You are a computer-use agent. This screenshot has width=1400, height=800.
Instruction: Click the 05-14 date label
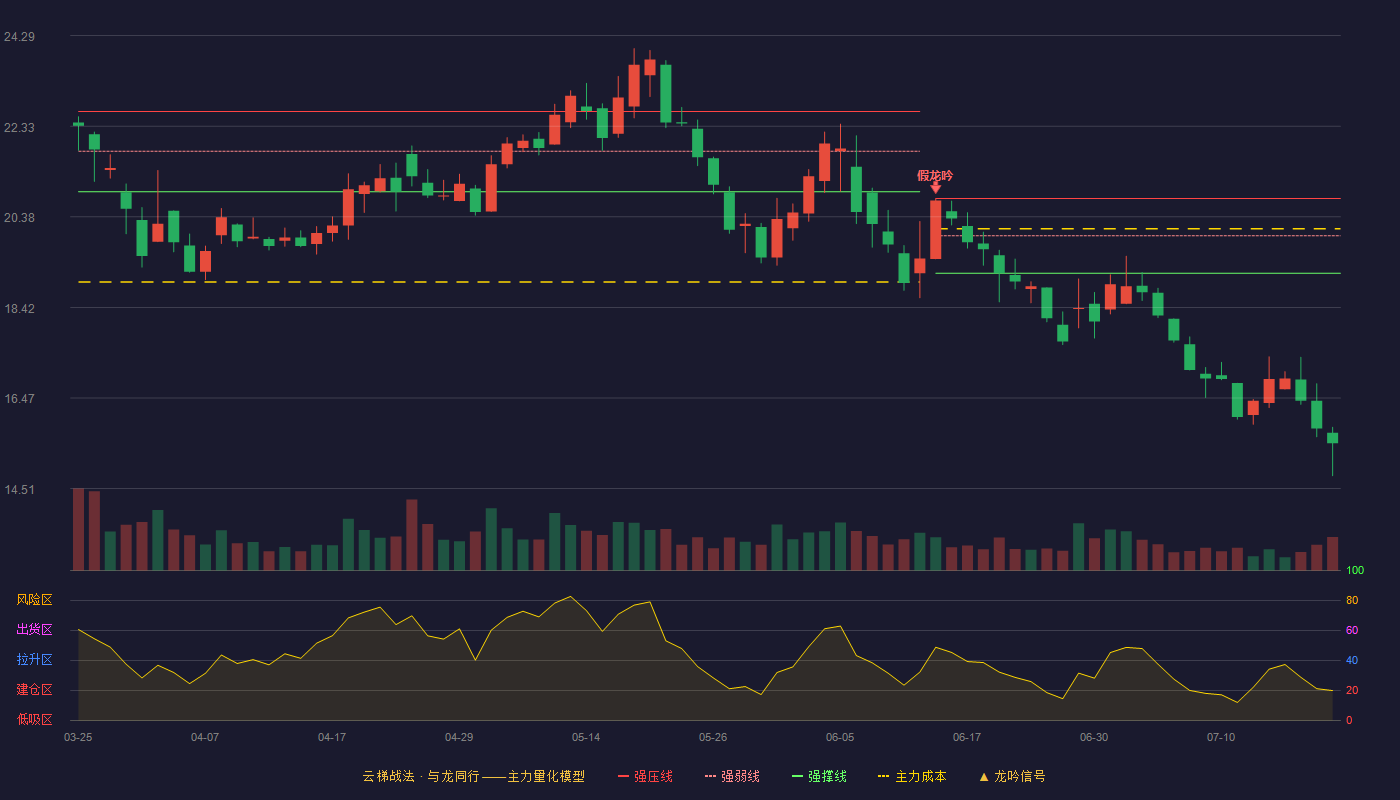pos(586,737)
